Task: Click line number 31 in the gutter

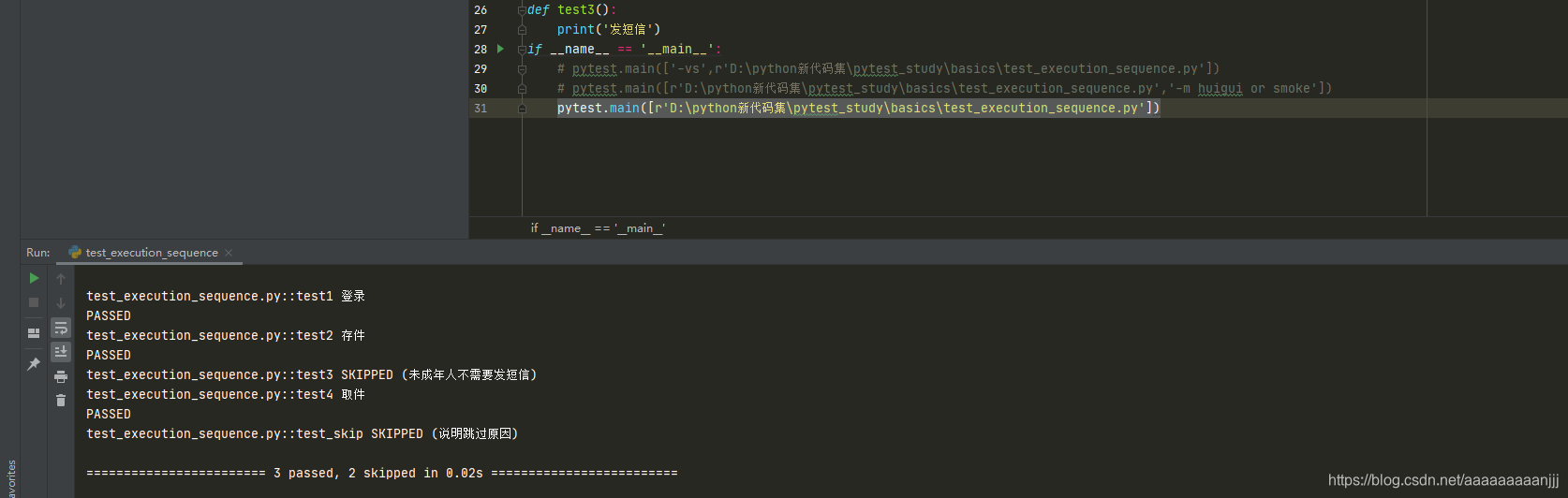Action: point(481,109)
